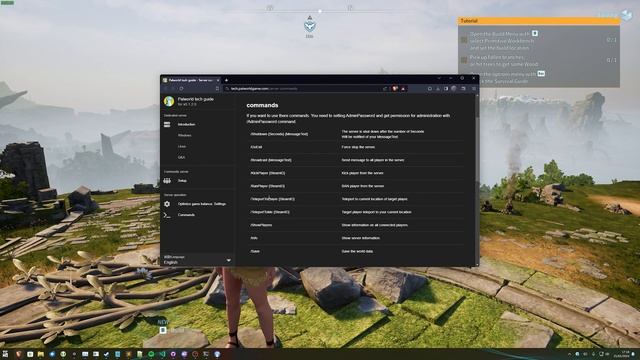Click the /KickPlayer command row
Screen dimensions: 640x360
[x=356, y=173]
